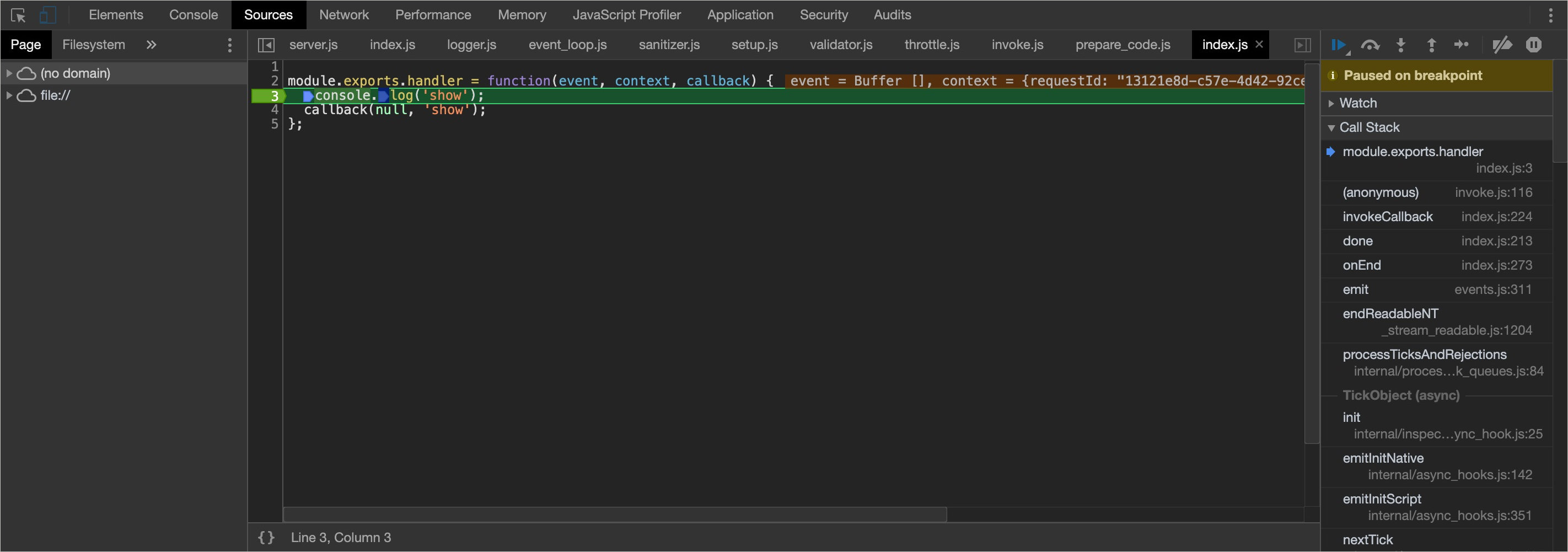Screen dimensions: 1568x552
Task: Step over next function call
Action: point(1370,45)
